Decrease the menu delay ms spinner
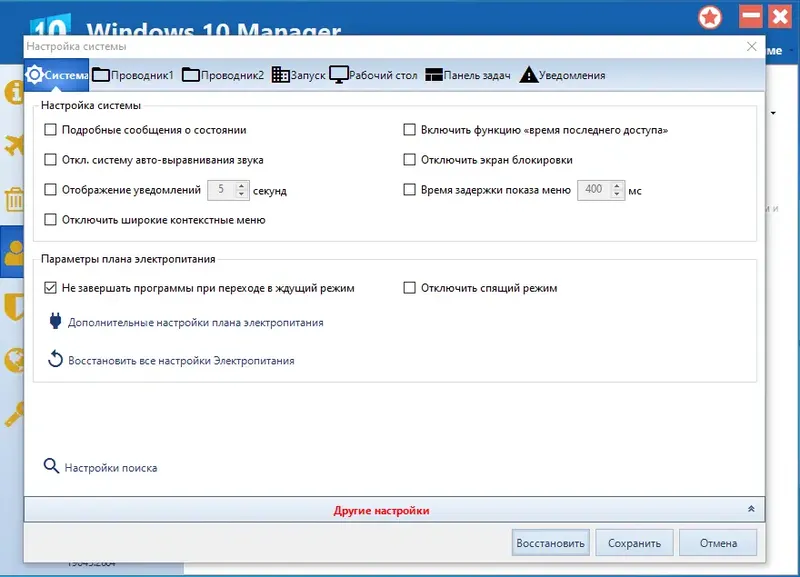The height and width of the screenshot is (577, 800). tap(617, 194)
